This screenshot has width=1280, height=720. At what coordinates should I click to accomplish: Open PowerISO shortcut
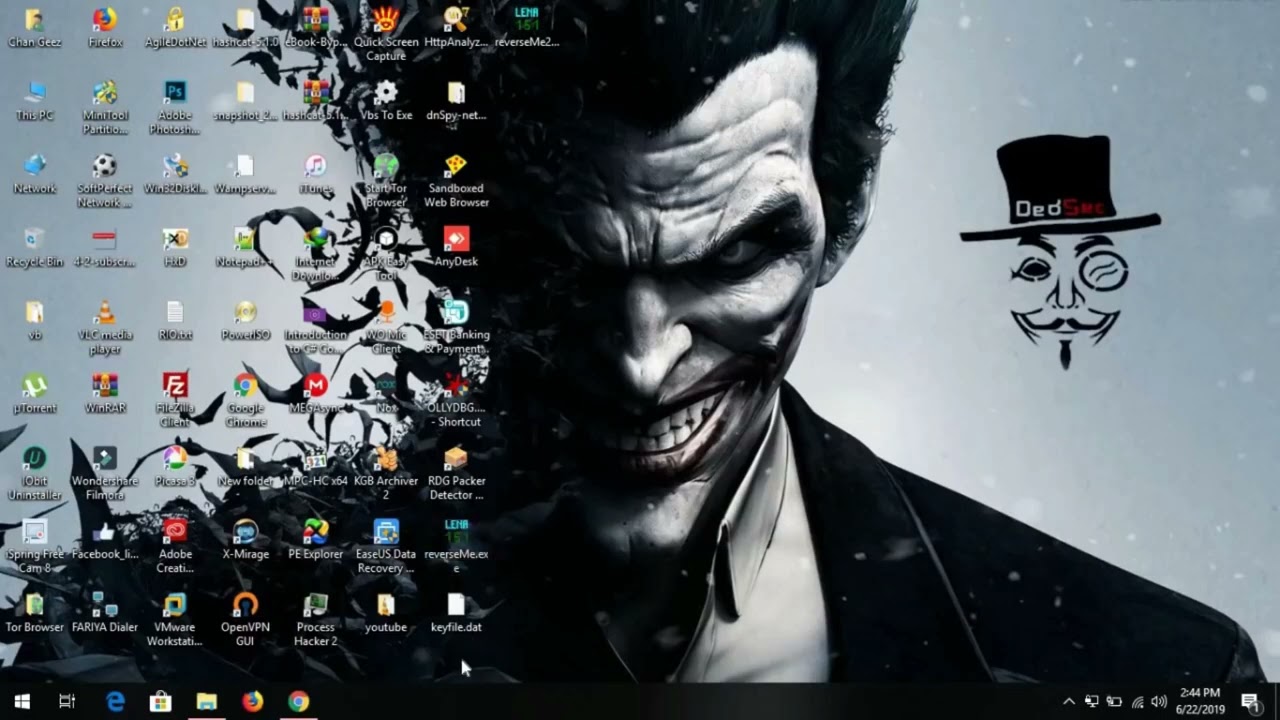(245, 320)
